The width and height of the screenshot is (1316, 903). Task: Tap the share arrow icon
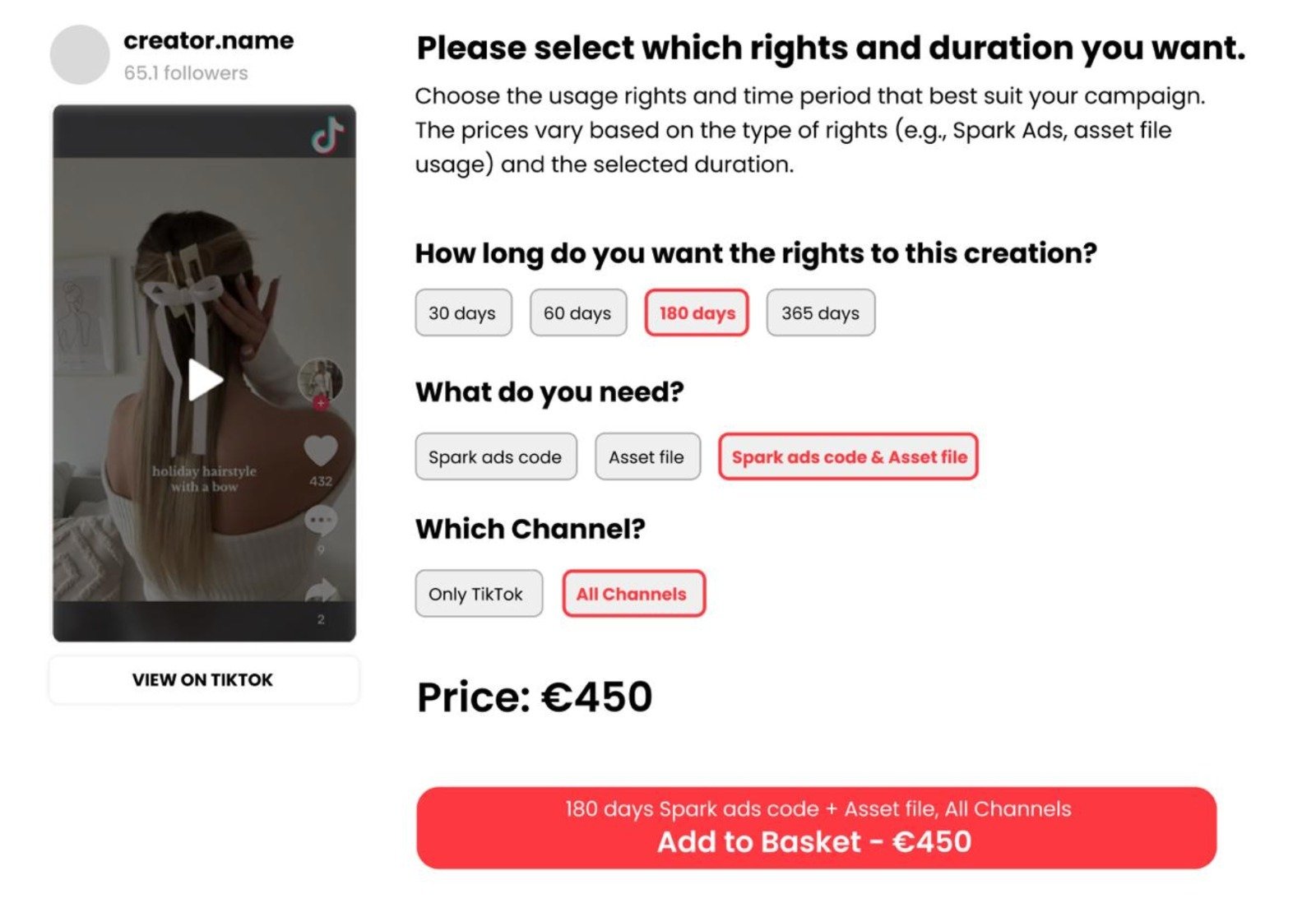pos(322,590)
